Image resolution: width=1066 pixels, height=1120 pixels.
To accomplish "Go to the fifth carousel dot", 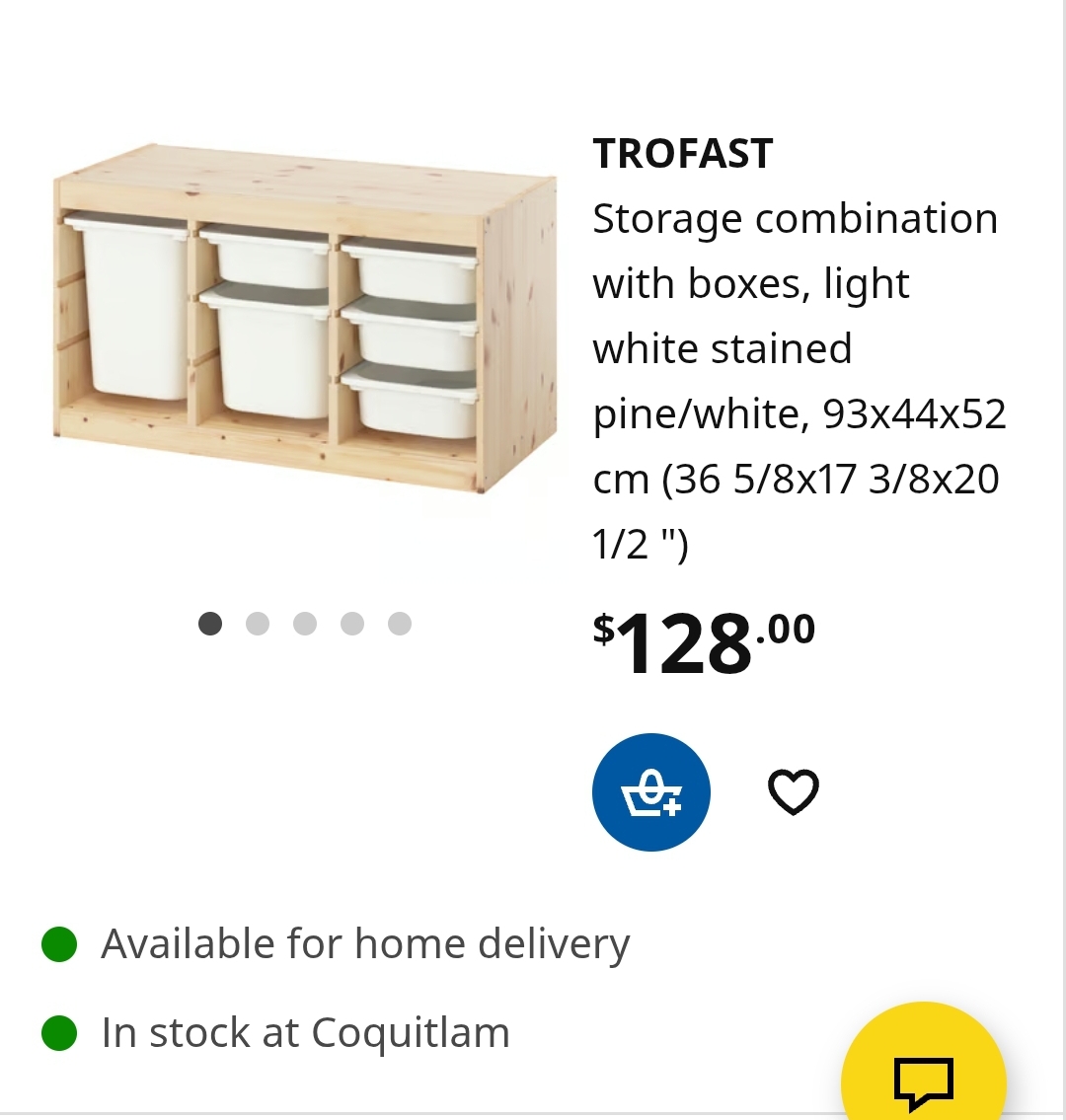I will 400,624.
